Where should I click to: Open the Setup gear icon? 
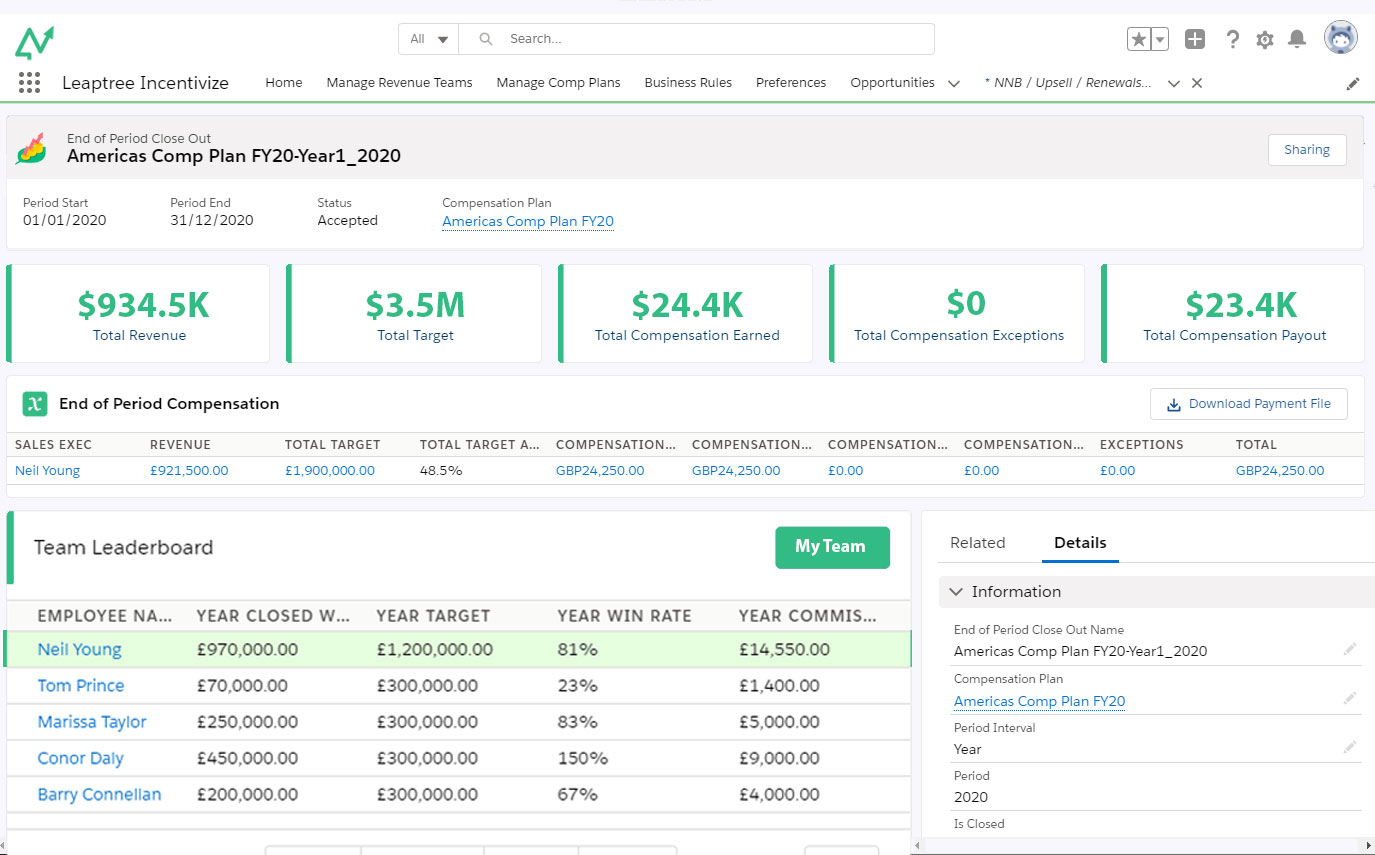(1265, 40)
